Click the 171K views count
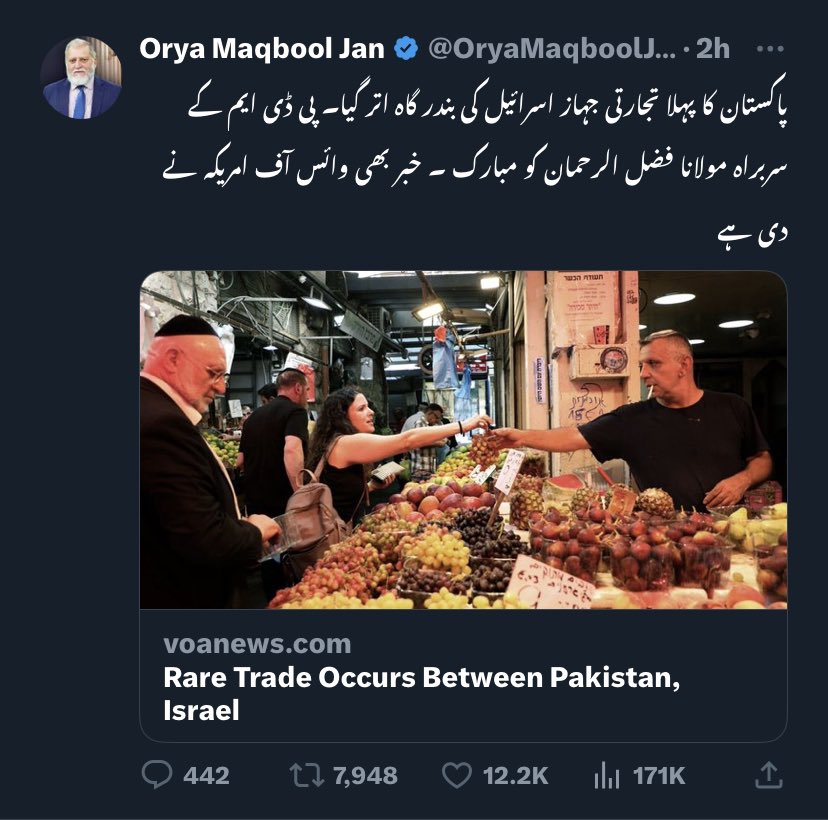Image resolution: width=828 pixels, height=820 pixels. pyautogui.click(x=658, y=776)
